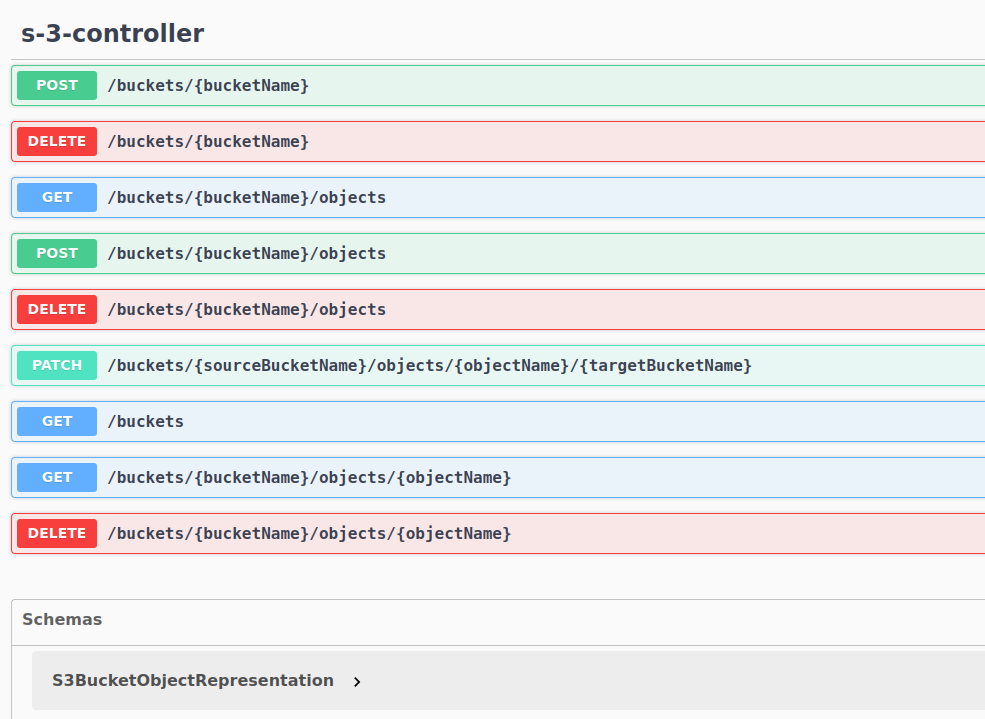Image resolution: width=985 pixels, height=719 pixels.
Task: Expand S3BucketObjectRepresentation chevron arrow
Action: pyautogui.click(x=357, y=681)
